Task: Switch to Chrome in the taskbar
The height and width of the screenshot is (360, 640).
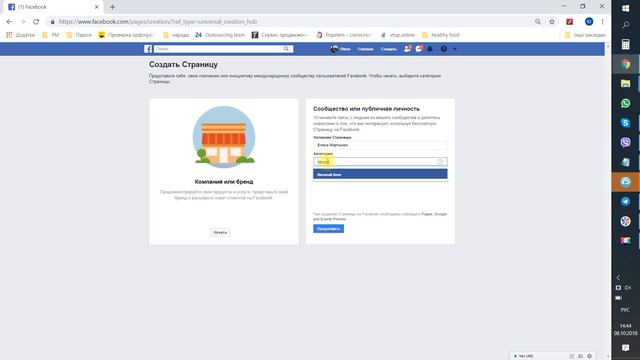Action: [x=625, y=64]
